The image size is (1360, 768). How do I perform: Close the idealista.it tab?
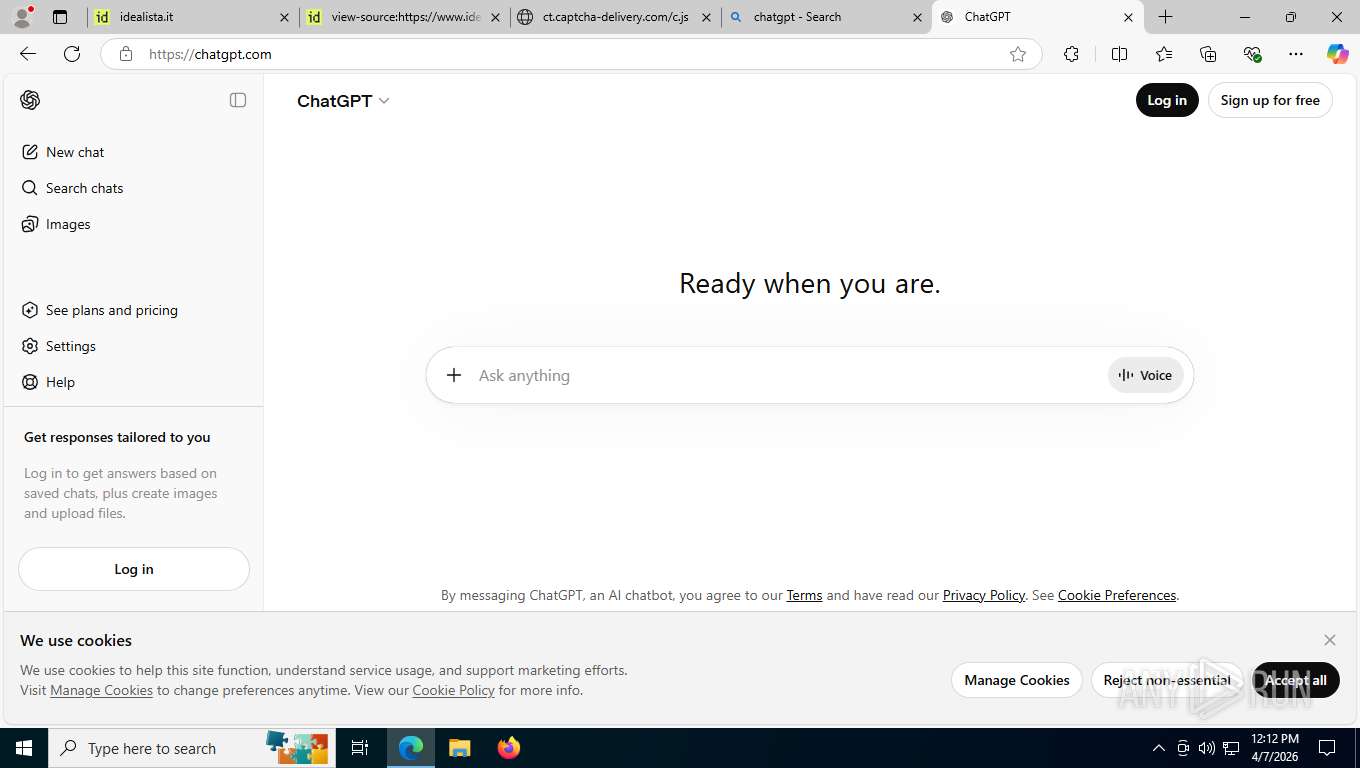pyautogui.click(x=284, y=17)
